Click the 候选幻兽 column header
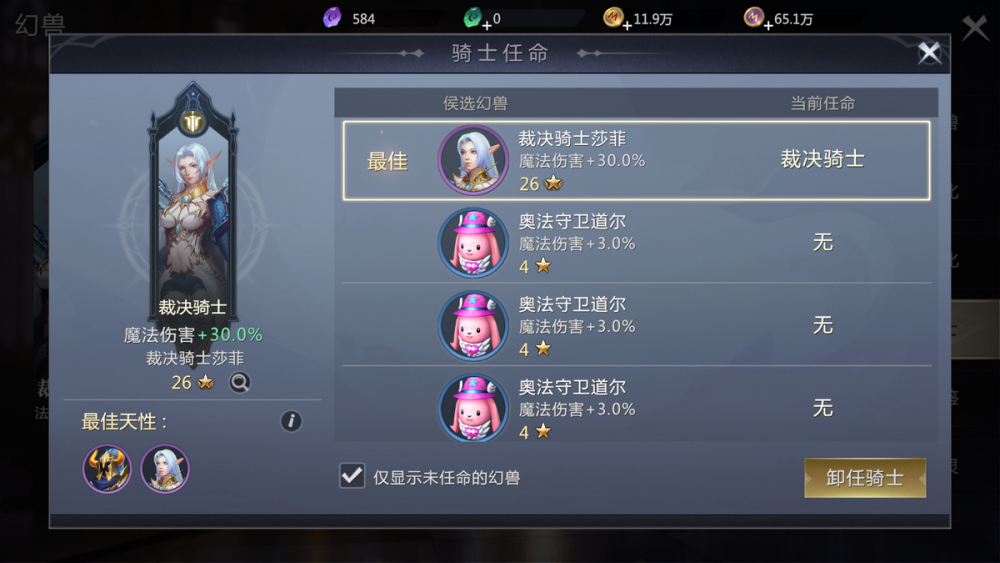 (x=475, y=103)
